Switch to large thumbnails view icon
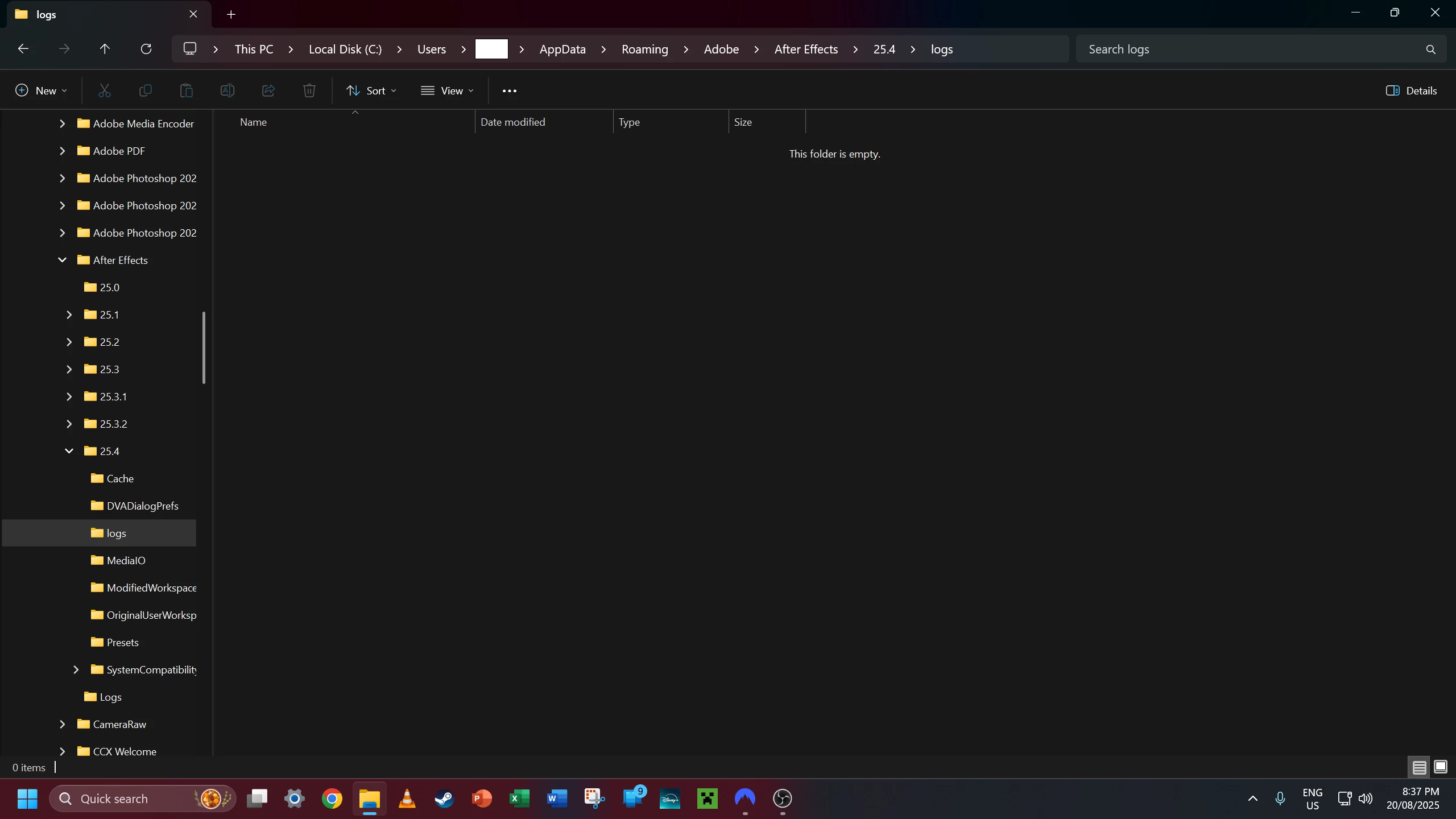This screenshot has width=1456, height=819. pos(1440,767)
